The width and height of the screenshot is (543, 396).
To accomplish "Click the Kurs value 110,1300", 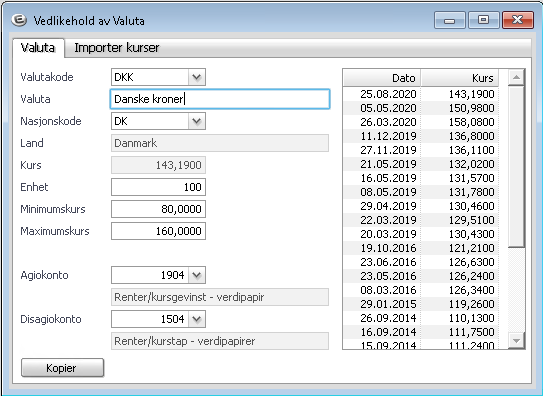I will [x=471, y=318].
